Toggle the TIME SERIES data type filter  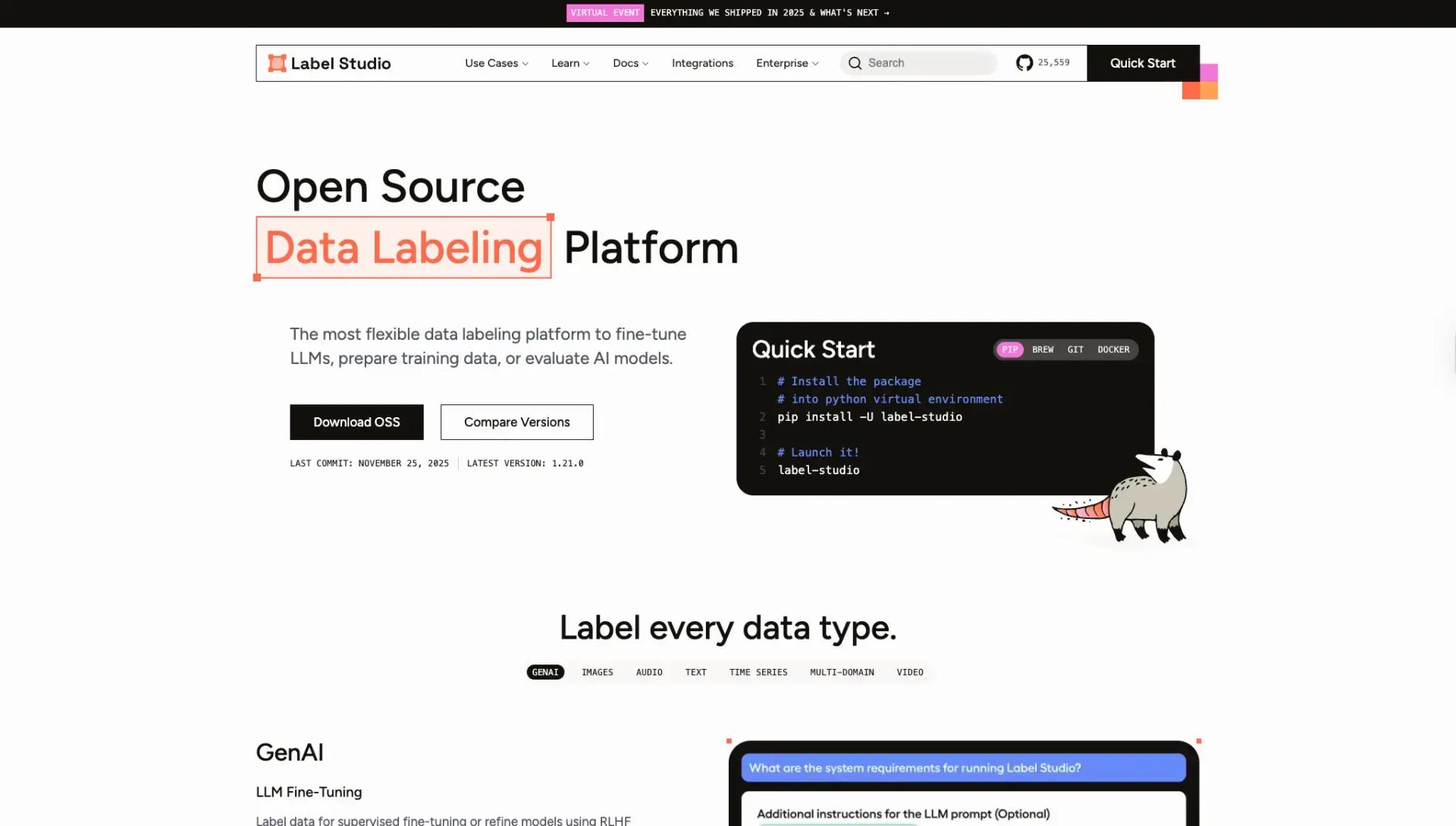758,672
